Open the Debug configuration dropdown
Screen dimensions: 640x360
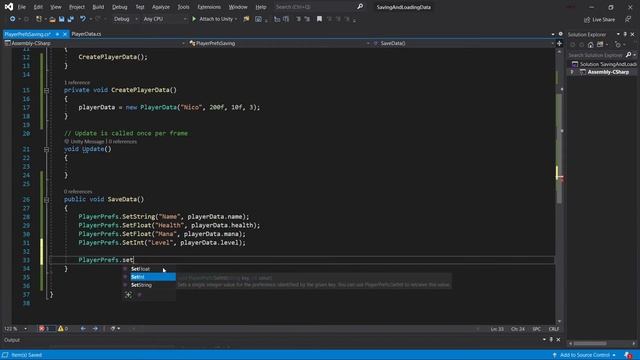(125, 19)
